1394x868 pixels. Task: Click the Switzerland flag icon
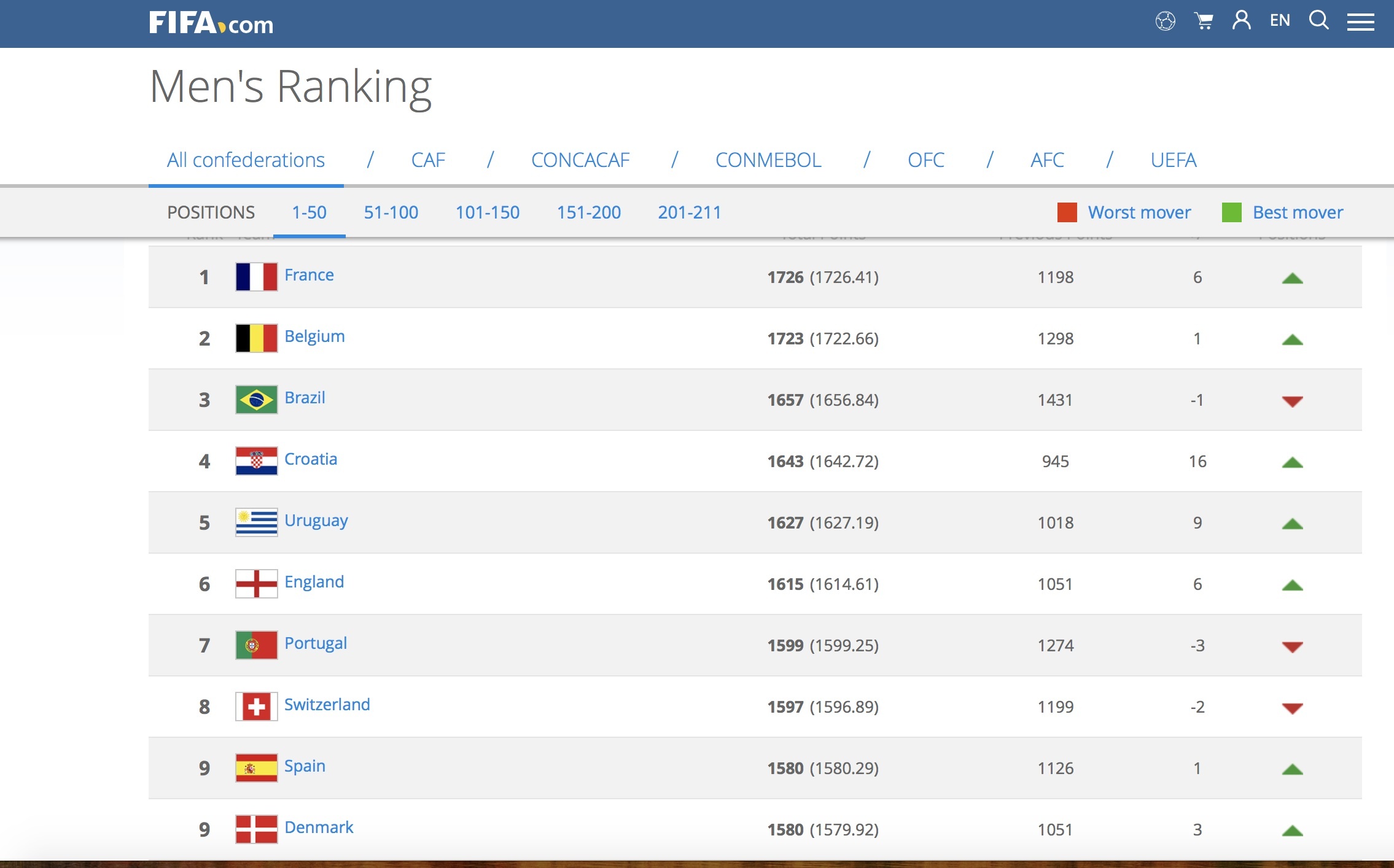click(256, 707)
